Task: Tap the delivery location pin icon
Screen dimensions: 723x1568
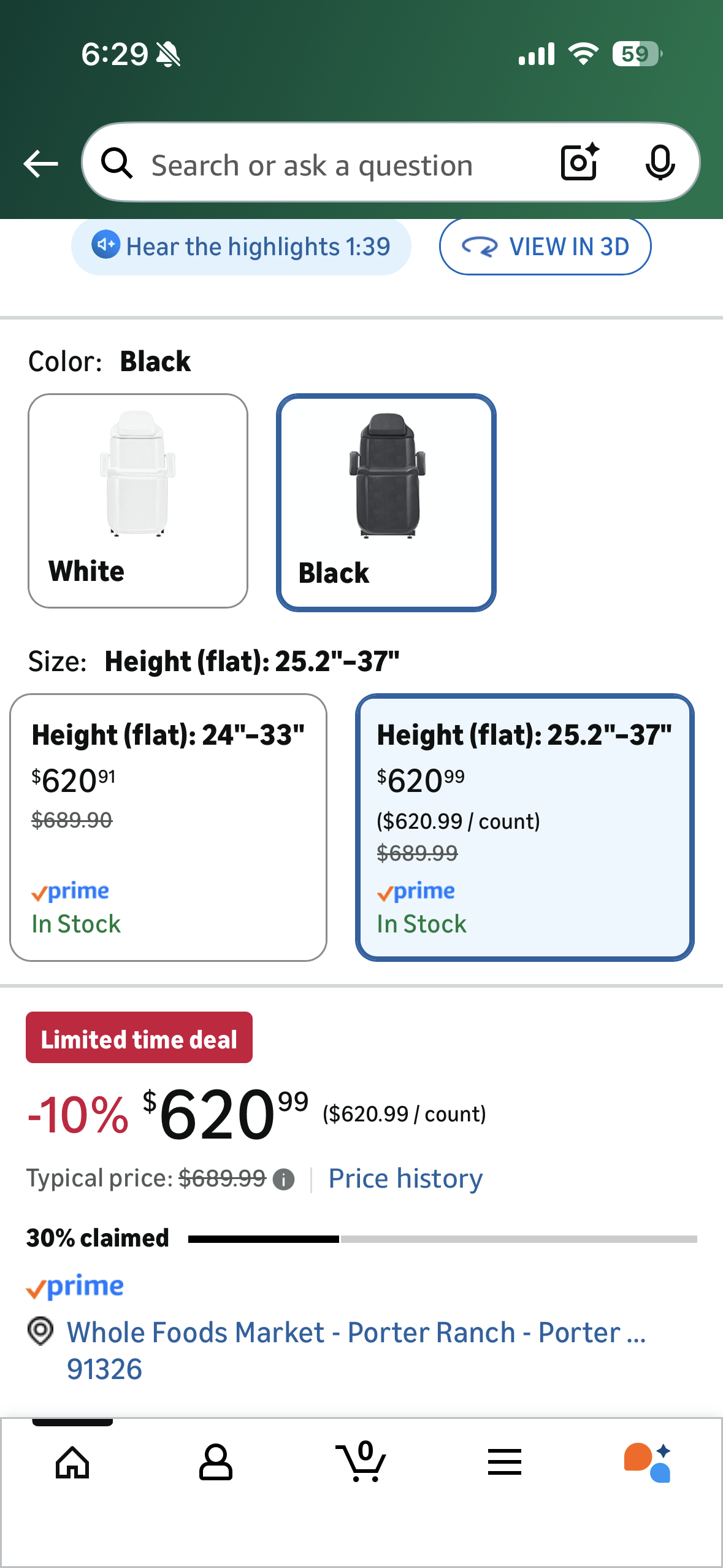Action: (40, 1332)
